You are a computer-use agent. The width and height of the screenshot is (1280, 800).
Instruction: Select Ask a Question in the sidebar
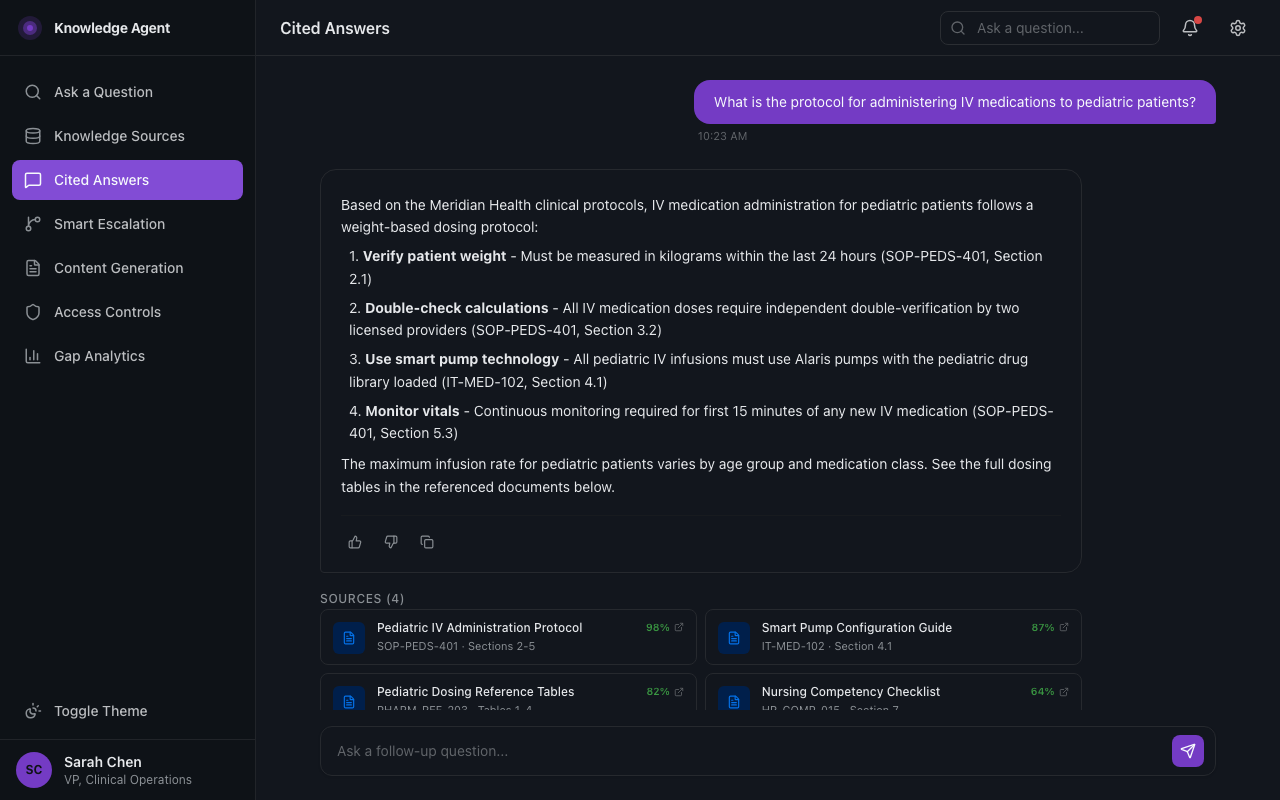coord(103,92)
